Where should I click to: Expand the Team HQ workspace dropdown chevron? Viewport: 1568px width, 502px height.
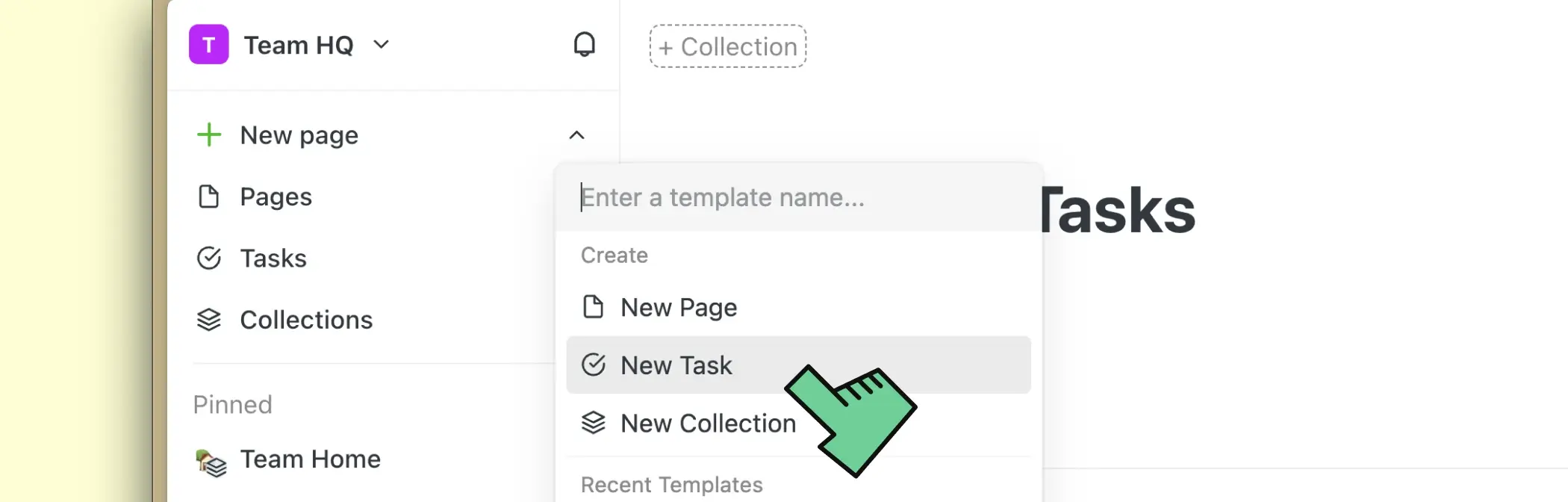382,45
